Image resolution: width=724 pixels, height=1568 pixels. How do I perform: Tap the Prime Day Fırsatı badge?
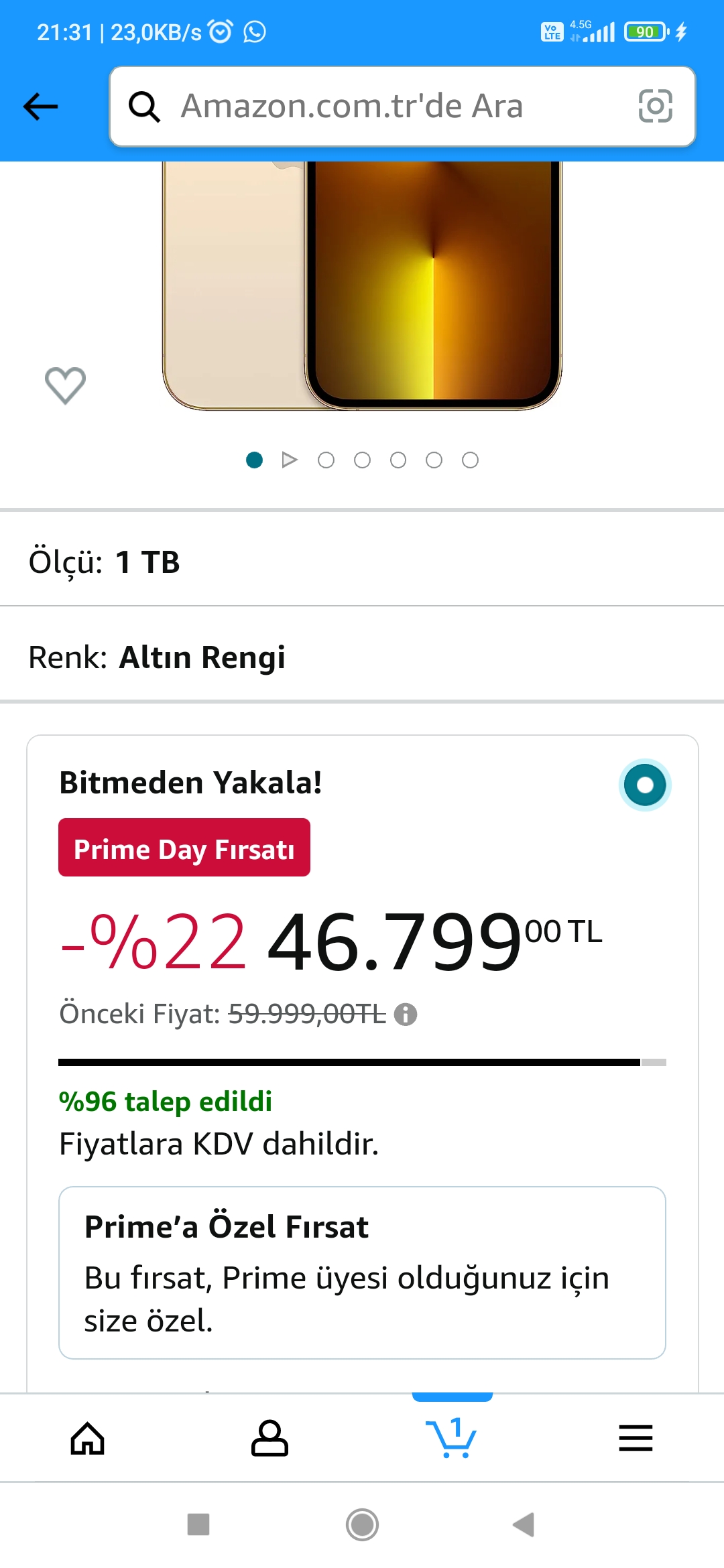[x=184, y=848]
